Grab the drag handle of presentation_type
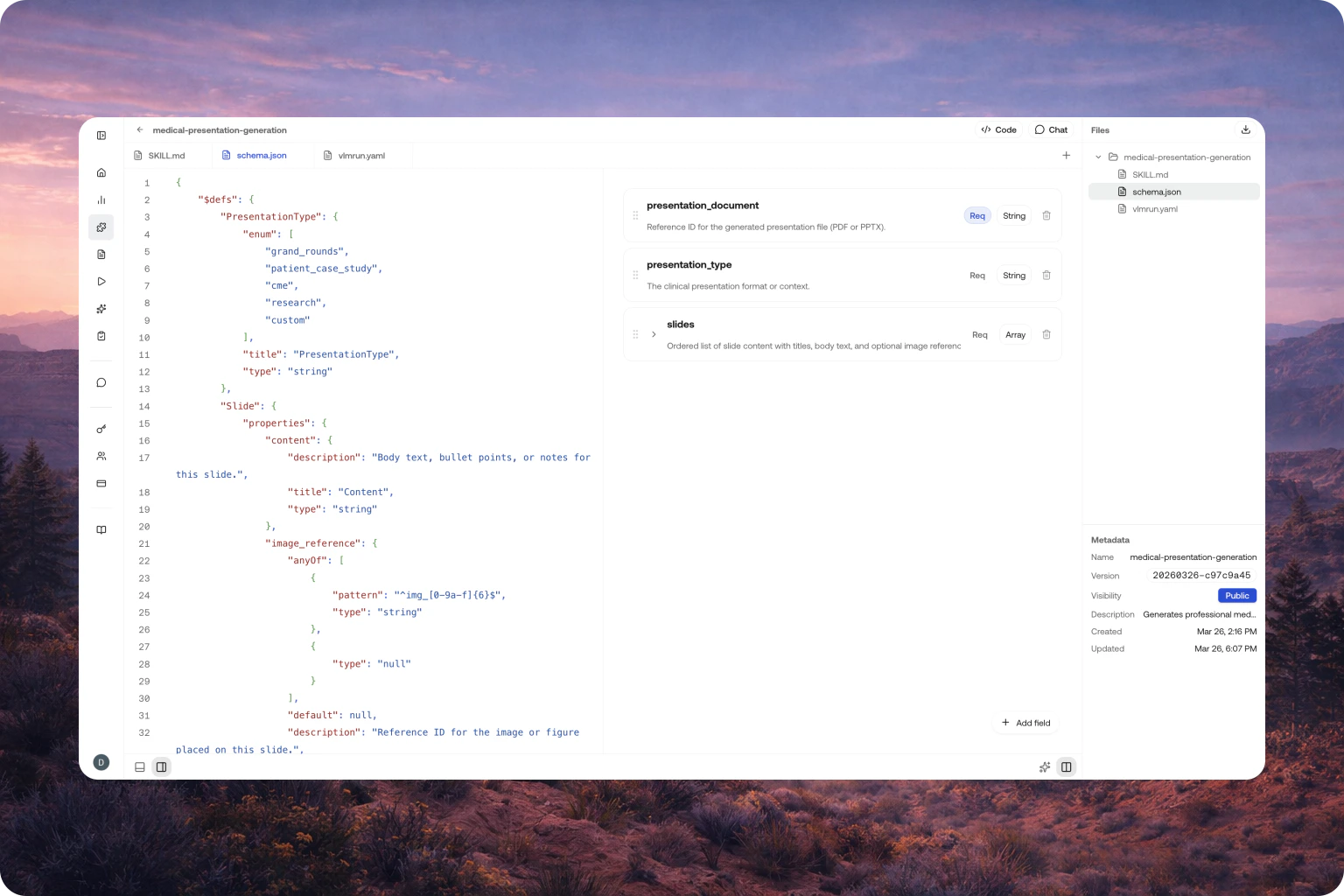Screen dimensions: 1344x896 pos(635,275)
